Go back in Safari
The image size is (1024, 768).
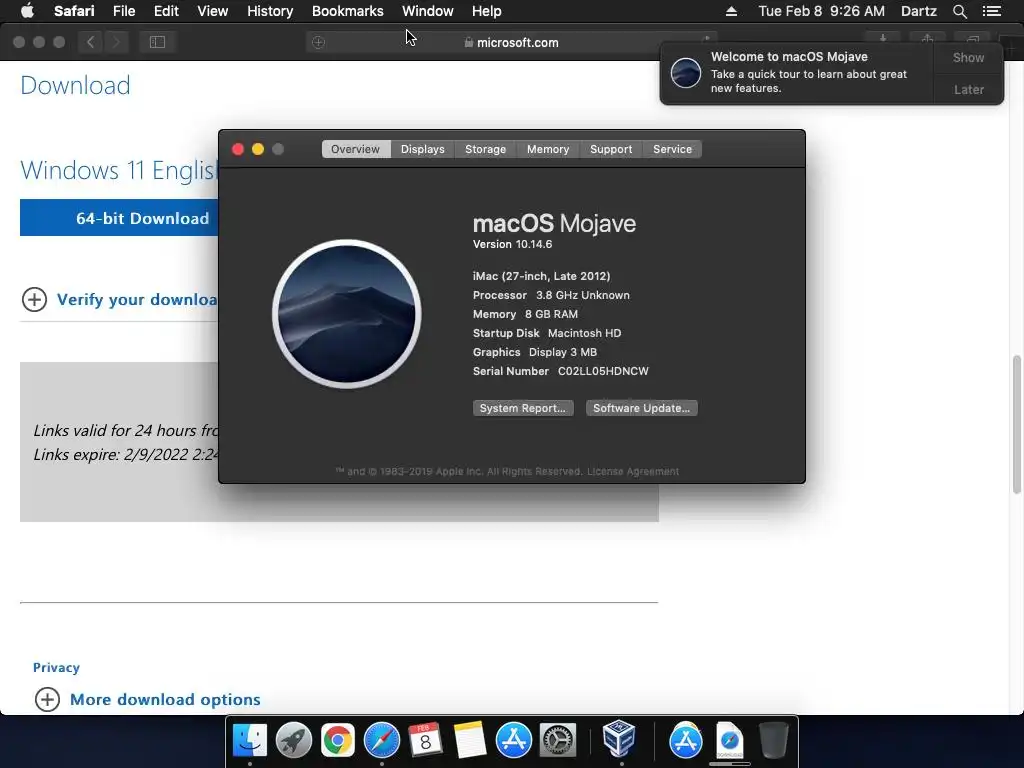[91, 42]
